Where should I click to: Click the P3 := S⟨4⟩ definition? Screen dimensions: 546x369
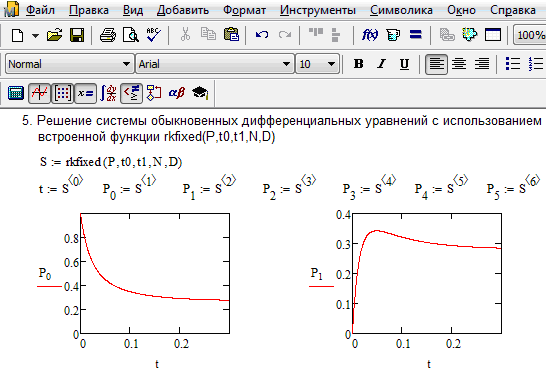click(369, 187)
